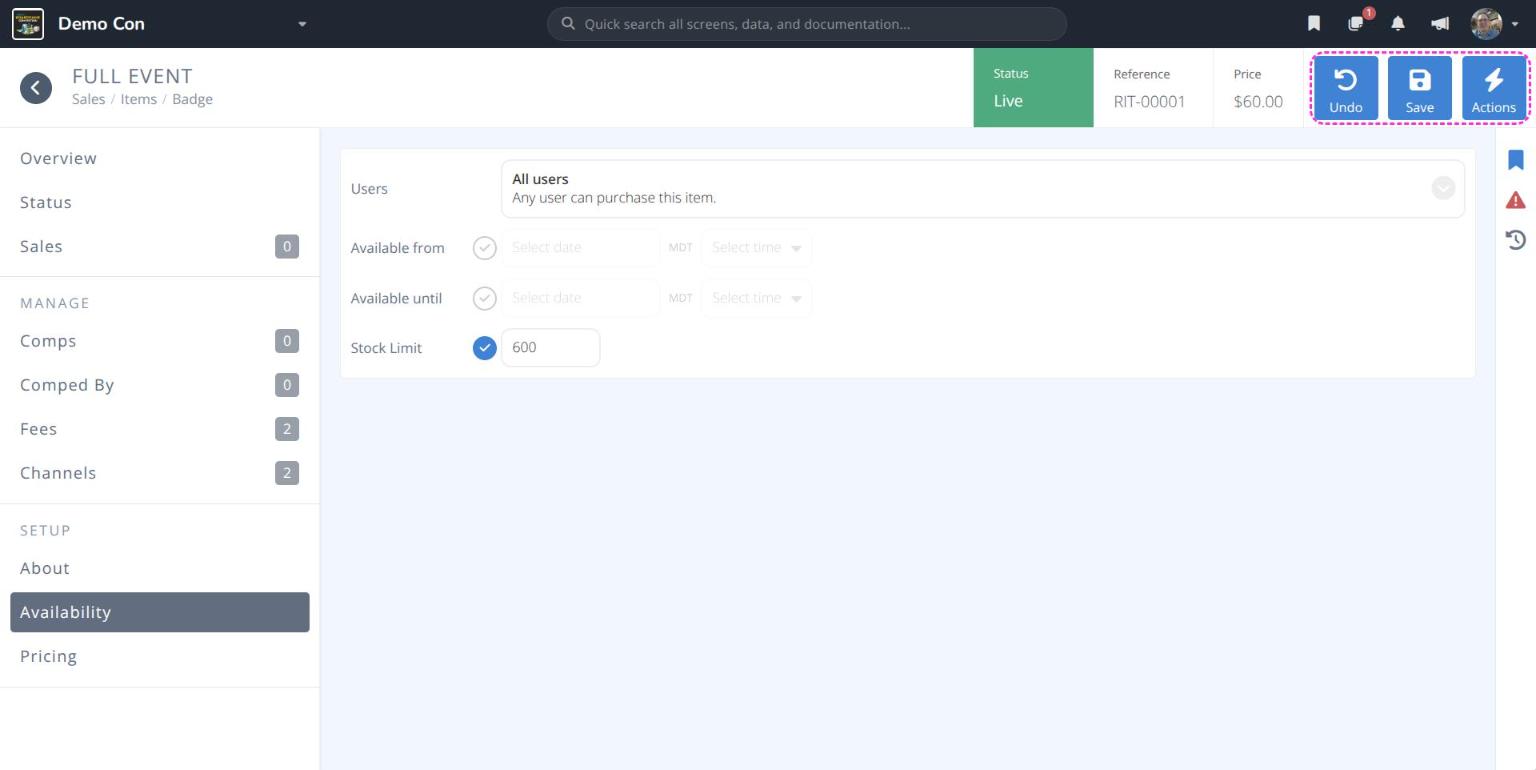Open the user avatar menu
The image size is (1536, 770).
[1486, 24]
